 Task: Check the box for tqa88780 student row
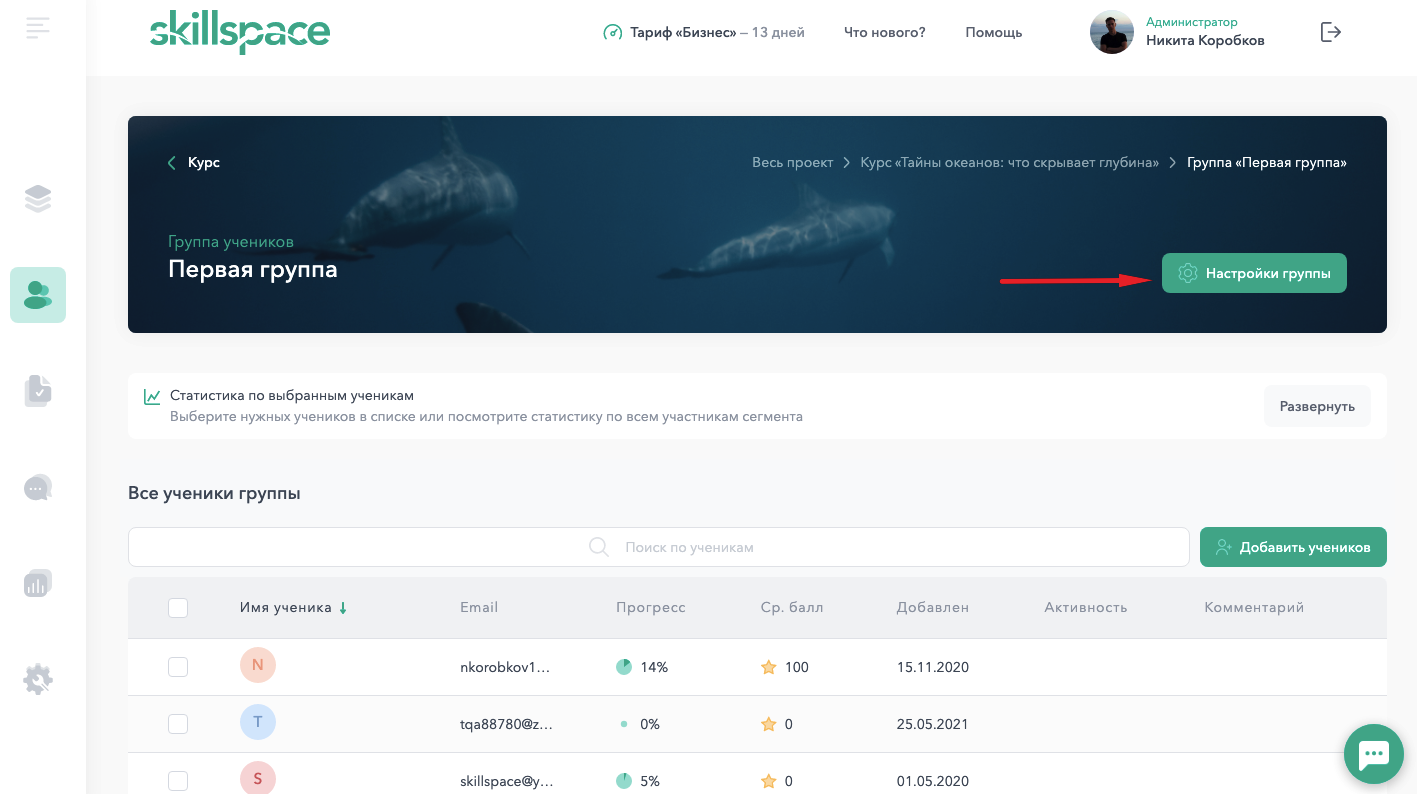click(x=178, y=724)
